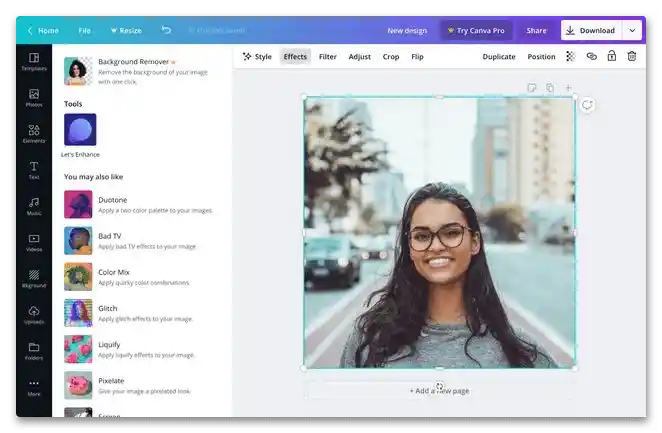Open the More sidebar options
This screenshot has height=433, width=662.
point(34,387)
